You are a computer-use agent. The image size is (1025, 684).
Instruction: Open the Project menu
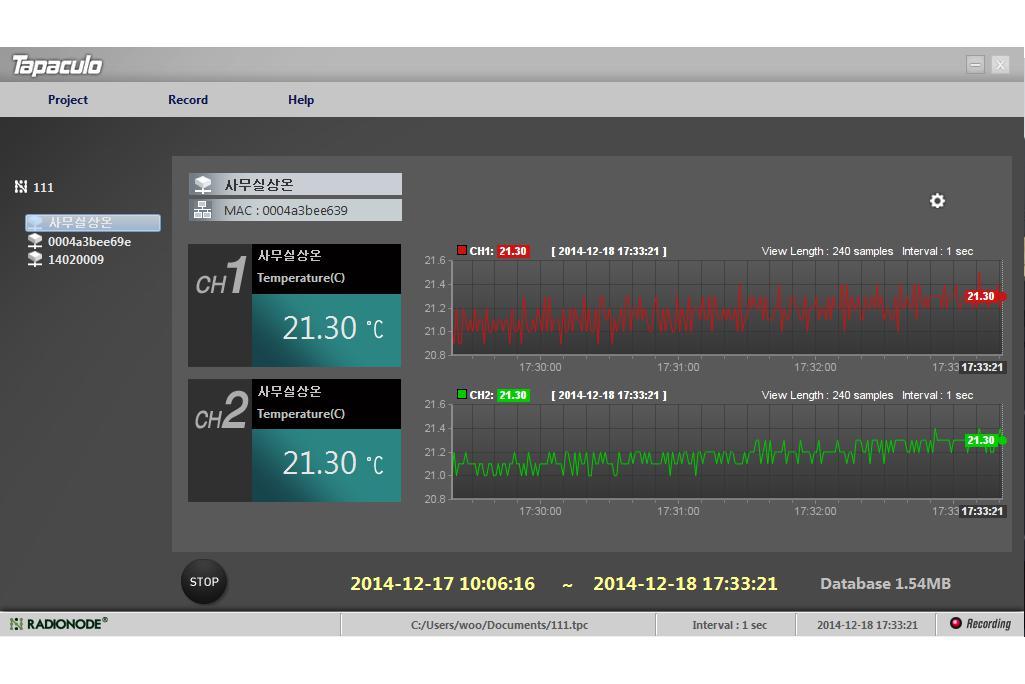point(67,100)
